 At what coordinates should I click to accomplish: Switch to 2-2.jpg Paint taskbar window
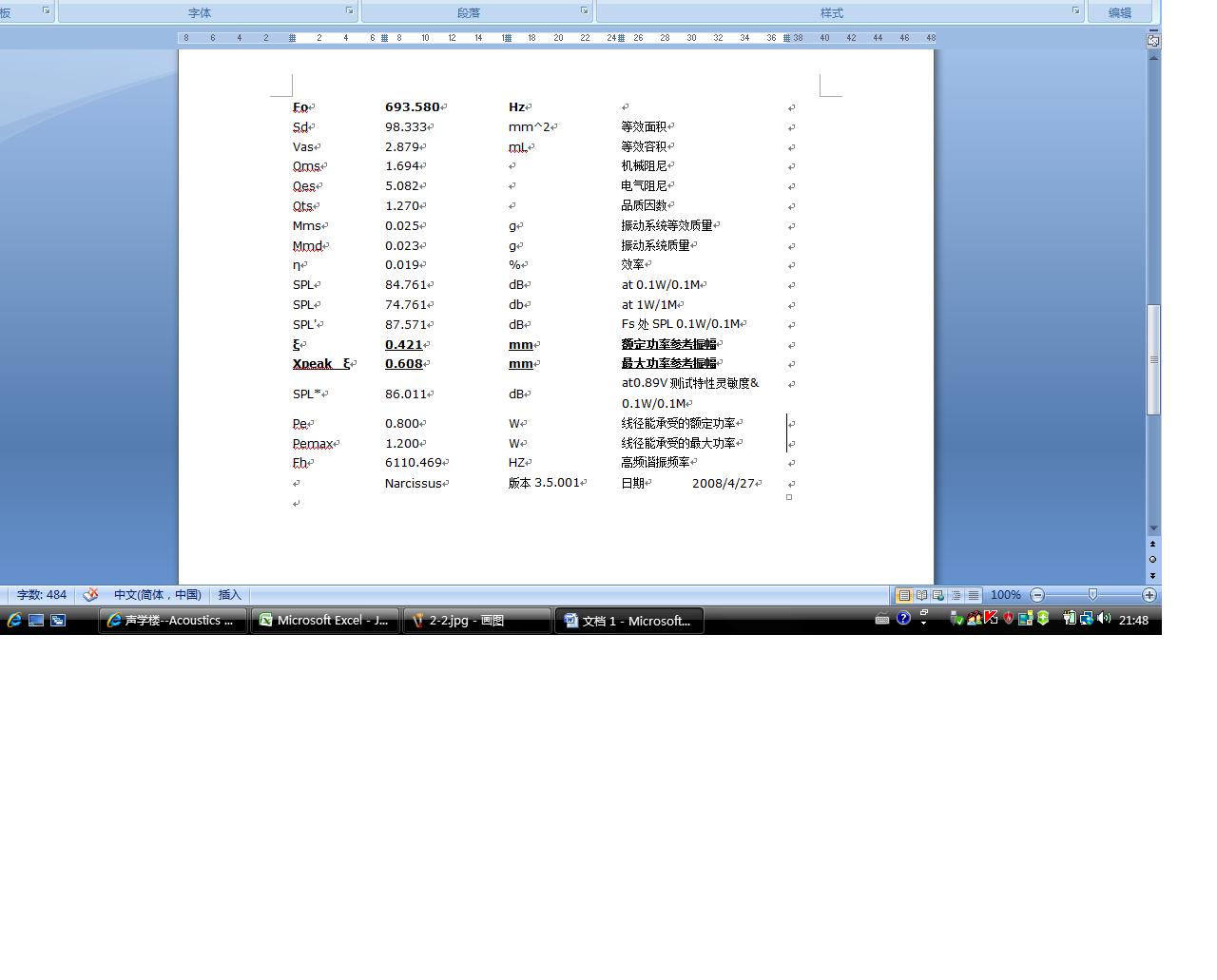(476, 621)
